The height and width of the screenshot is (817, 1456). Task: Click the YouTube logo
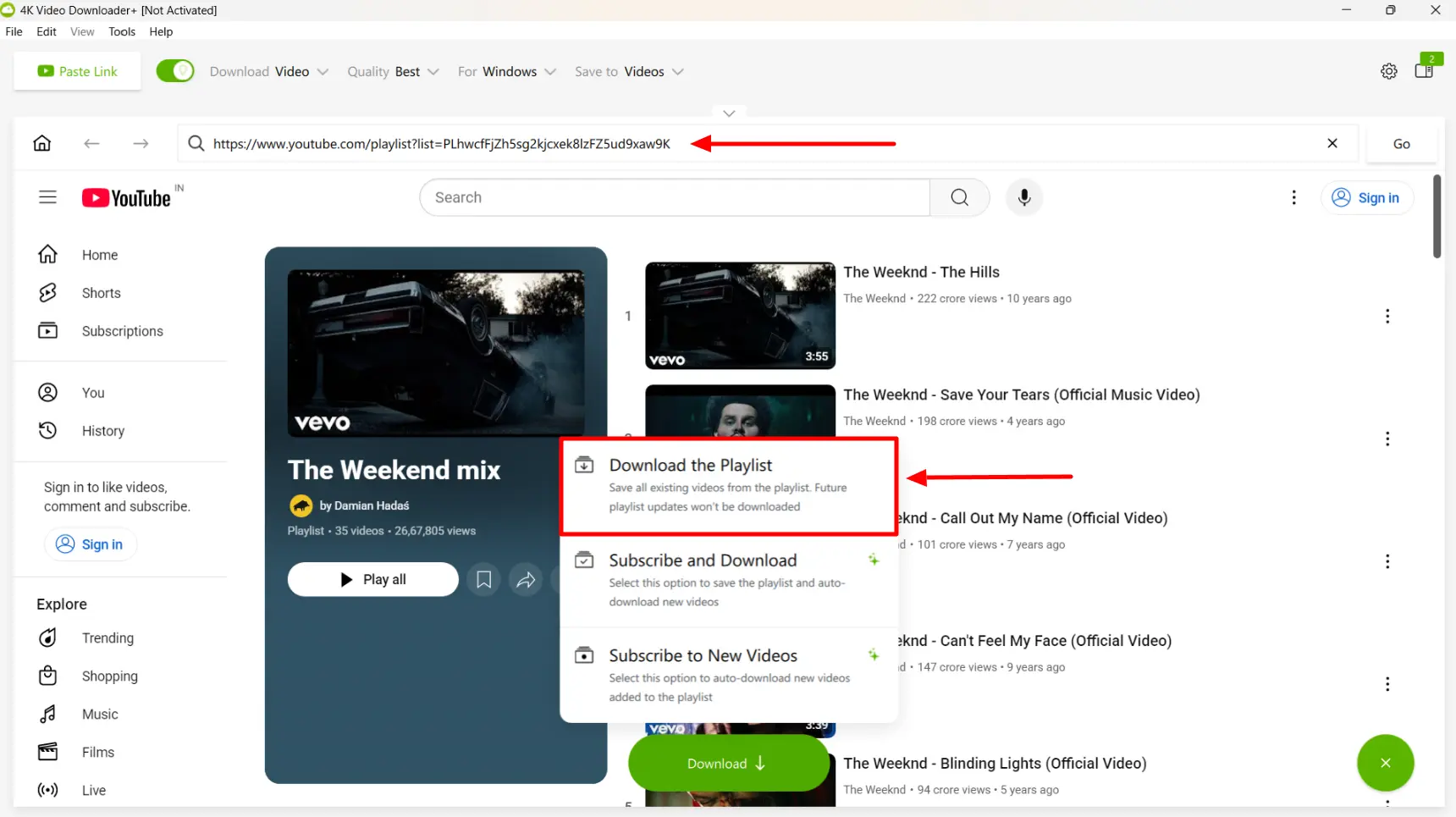coord(127,197)
